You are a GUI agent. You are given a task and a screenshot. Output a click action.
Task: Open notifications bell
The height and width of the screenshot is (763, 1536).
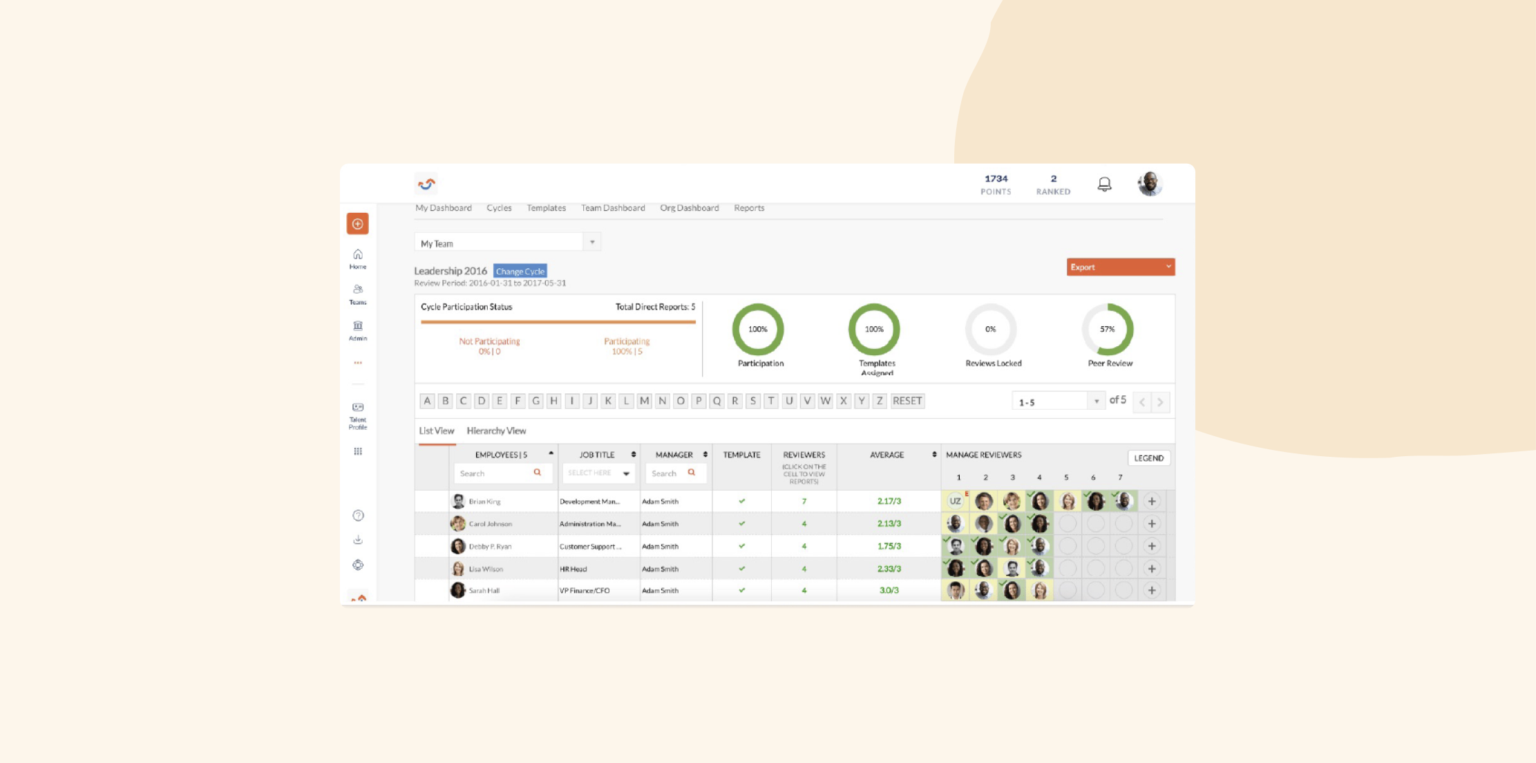[1104, 184]
